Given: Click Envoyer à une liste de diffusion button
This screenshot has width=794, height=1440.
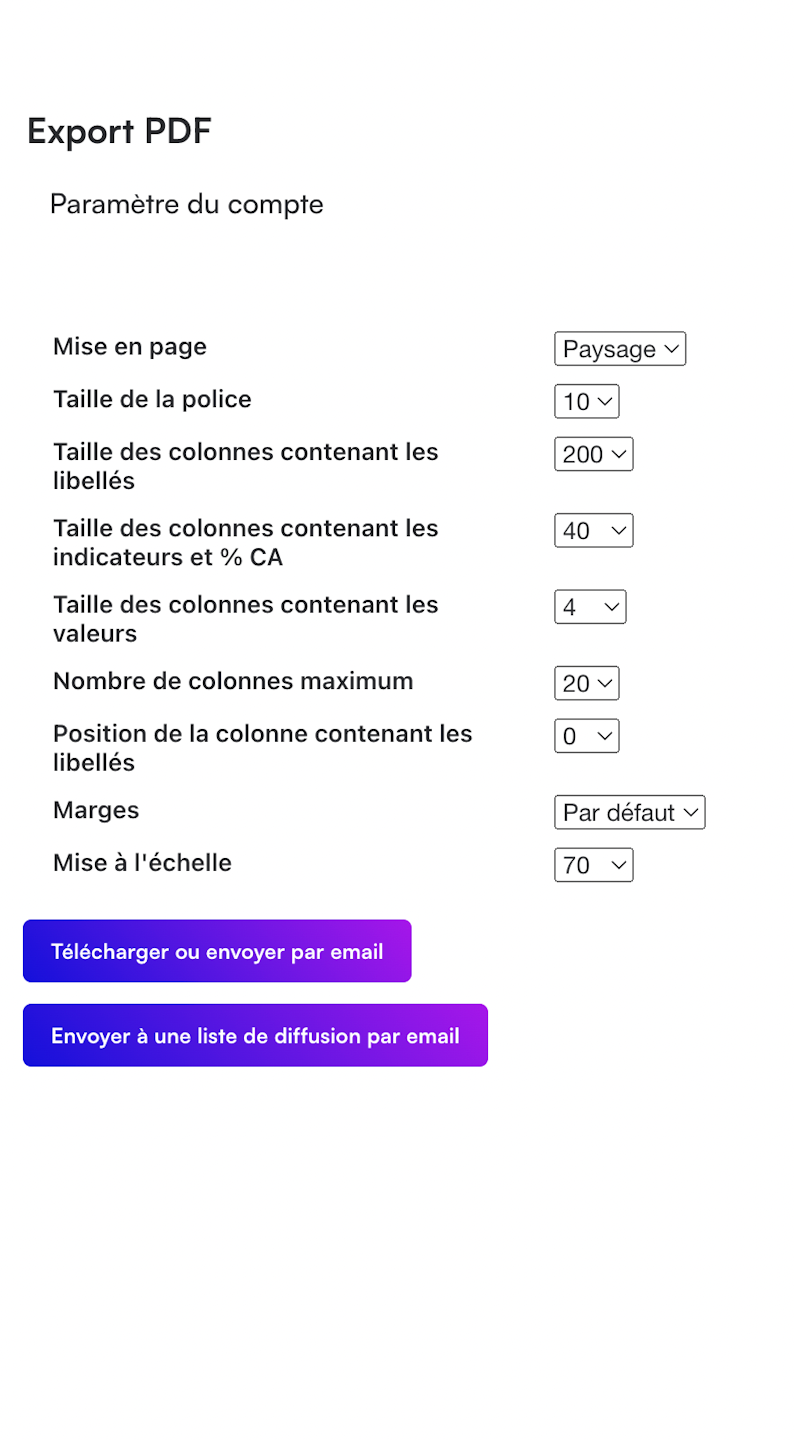Looking at the screenshot, I should coord(255,1036).
